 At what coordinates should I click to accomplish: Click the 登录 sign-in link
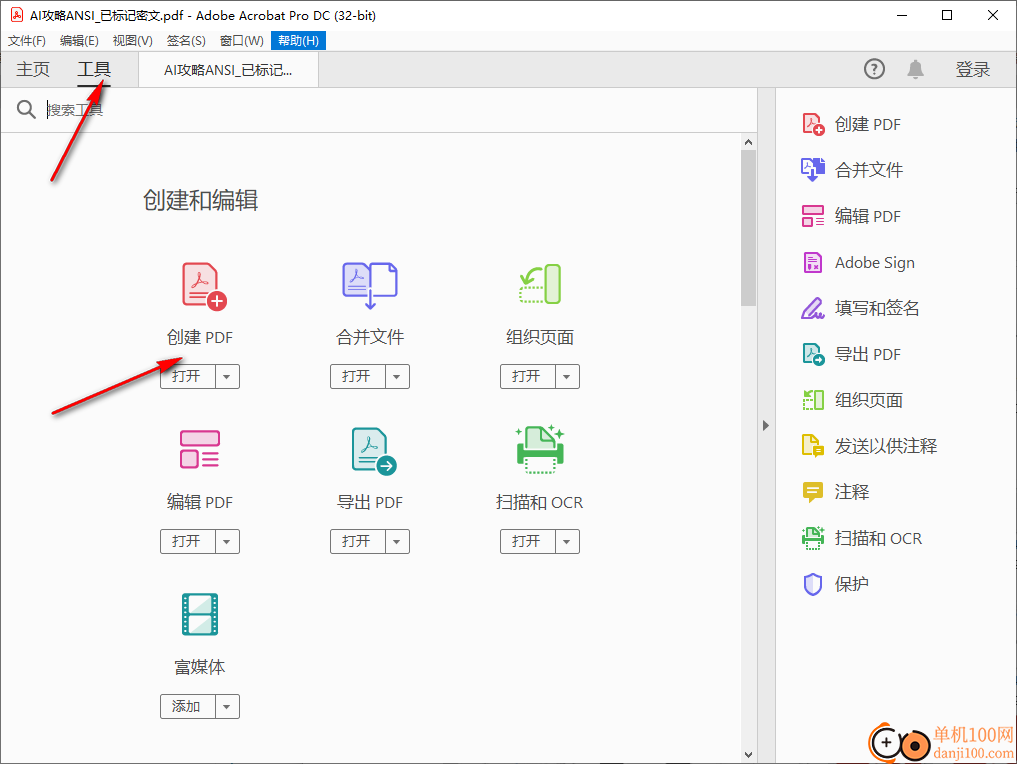click(972, 69)
